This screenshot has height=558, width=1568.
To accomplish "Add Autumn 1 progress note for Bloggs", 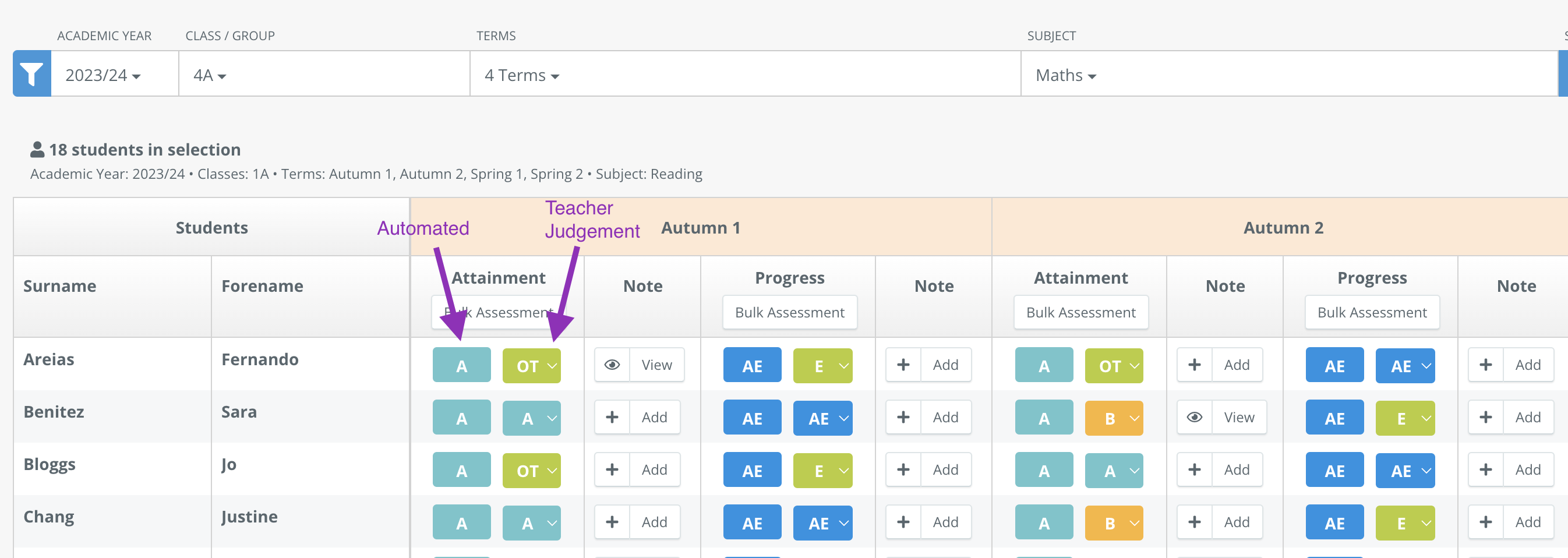I will 928,469.
